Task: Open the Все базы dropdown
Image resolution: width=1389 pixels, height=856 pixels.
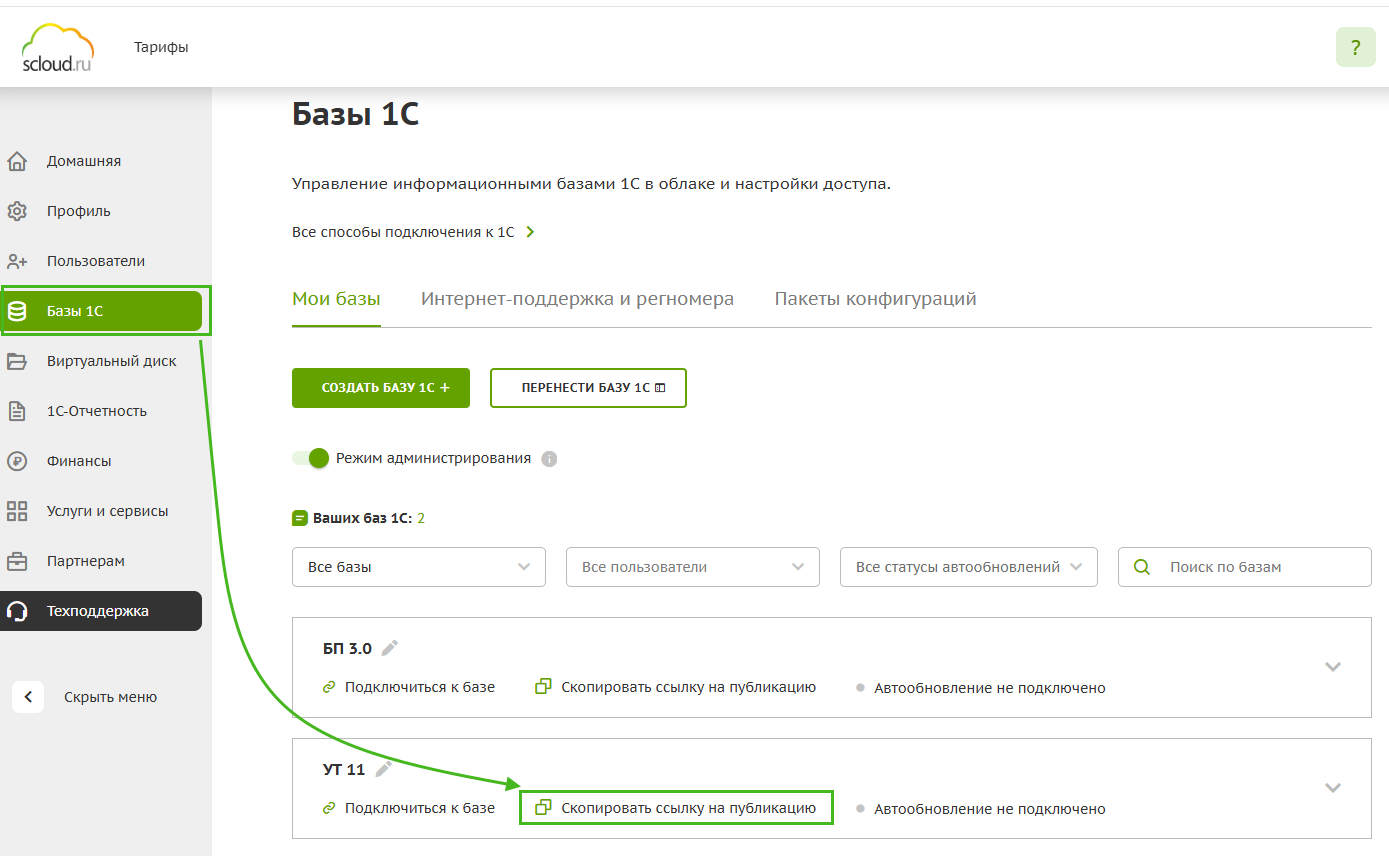Action: [419, 567]
